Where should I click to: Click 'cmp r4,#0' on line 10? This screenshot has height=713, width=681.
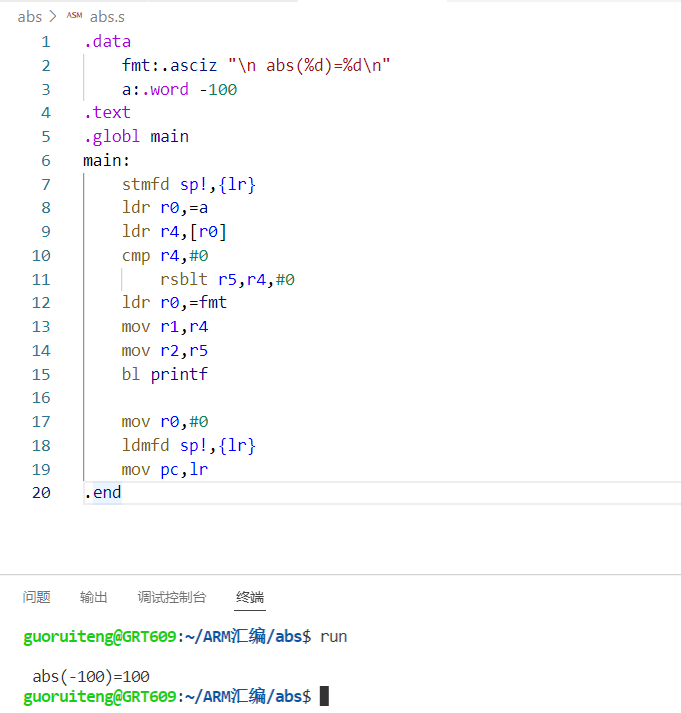click(165, 256)
